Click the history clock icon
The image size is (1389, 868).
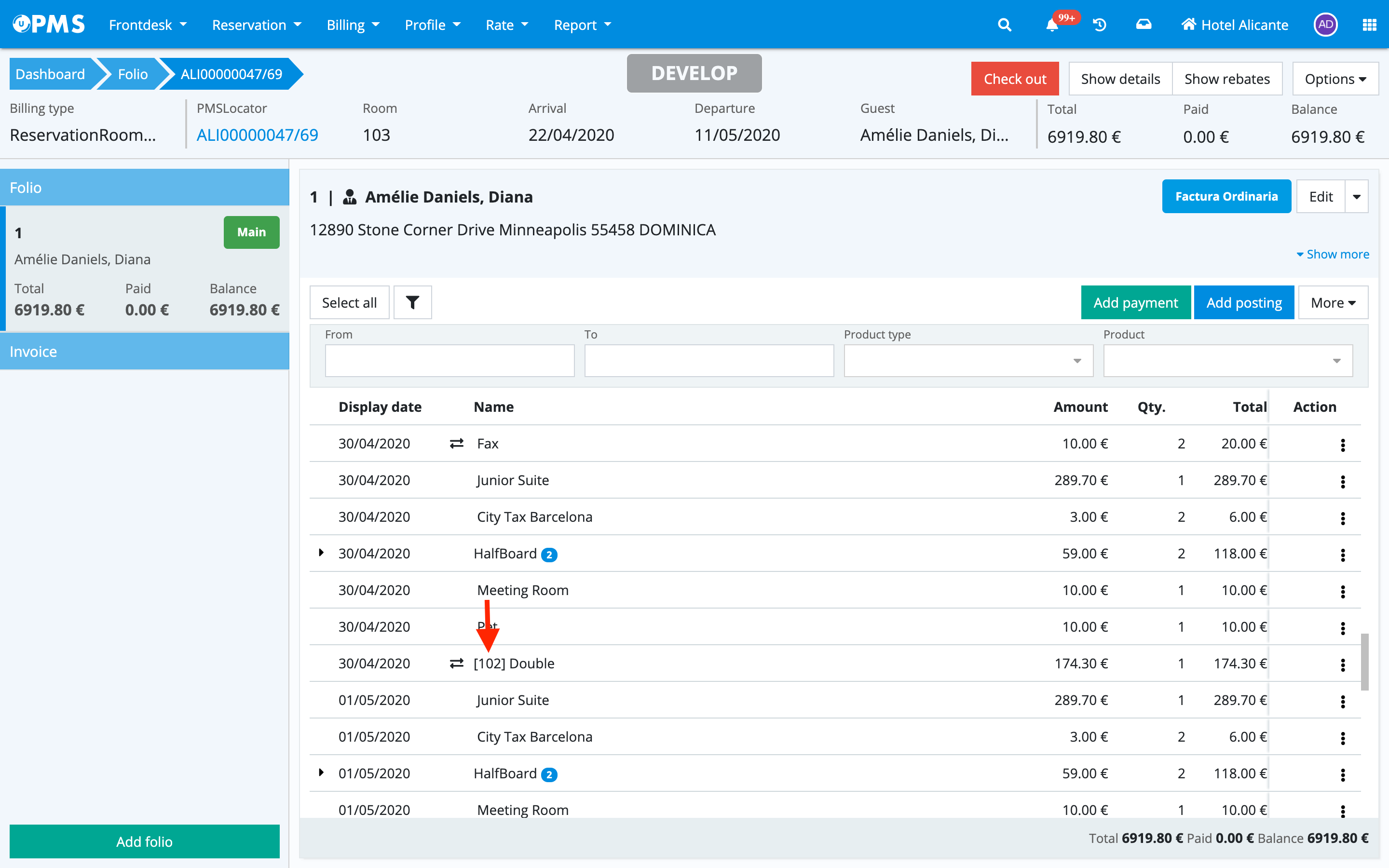pos(1099,25)
